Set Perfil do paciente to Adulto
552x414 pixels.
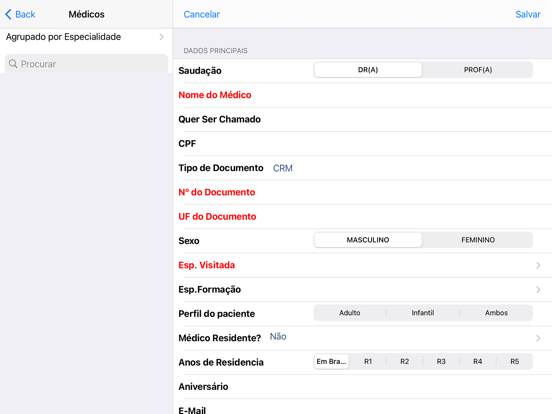pyautogui.click(x=350, y=313)
